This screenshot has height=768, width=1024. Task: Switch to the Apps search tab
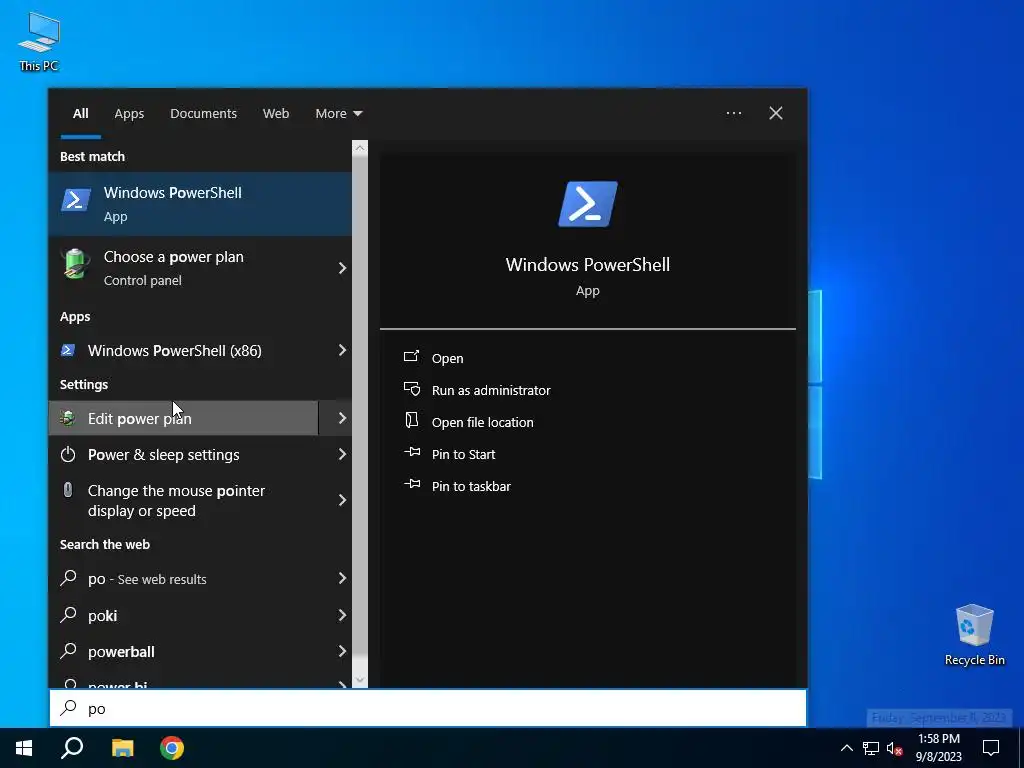(x=129, y=114)
